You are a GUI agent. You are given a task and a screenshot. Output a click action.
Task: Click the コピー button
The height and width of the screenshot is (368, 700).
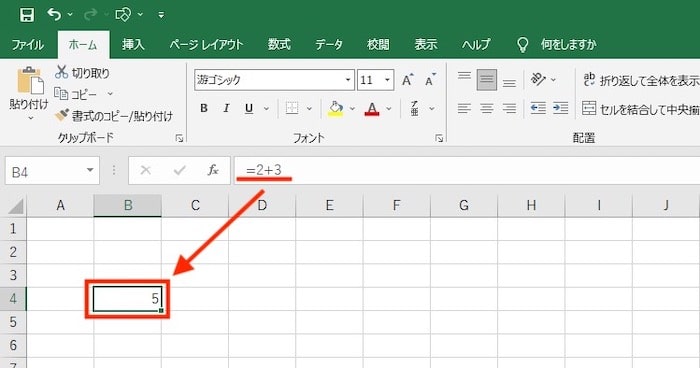click(75, 94)
